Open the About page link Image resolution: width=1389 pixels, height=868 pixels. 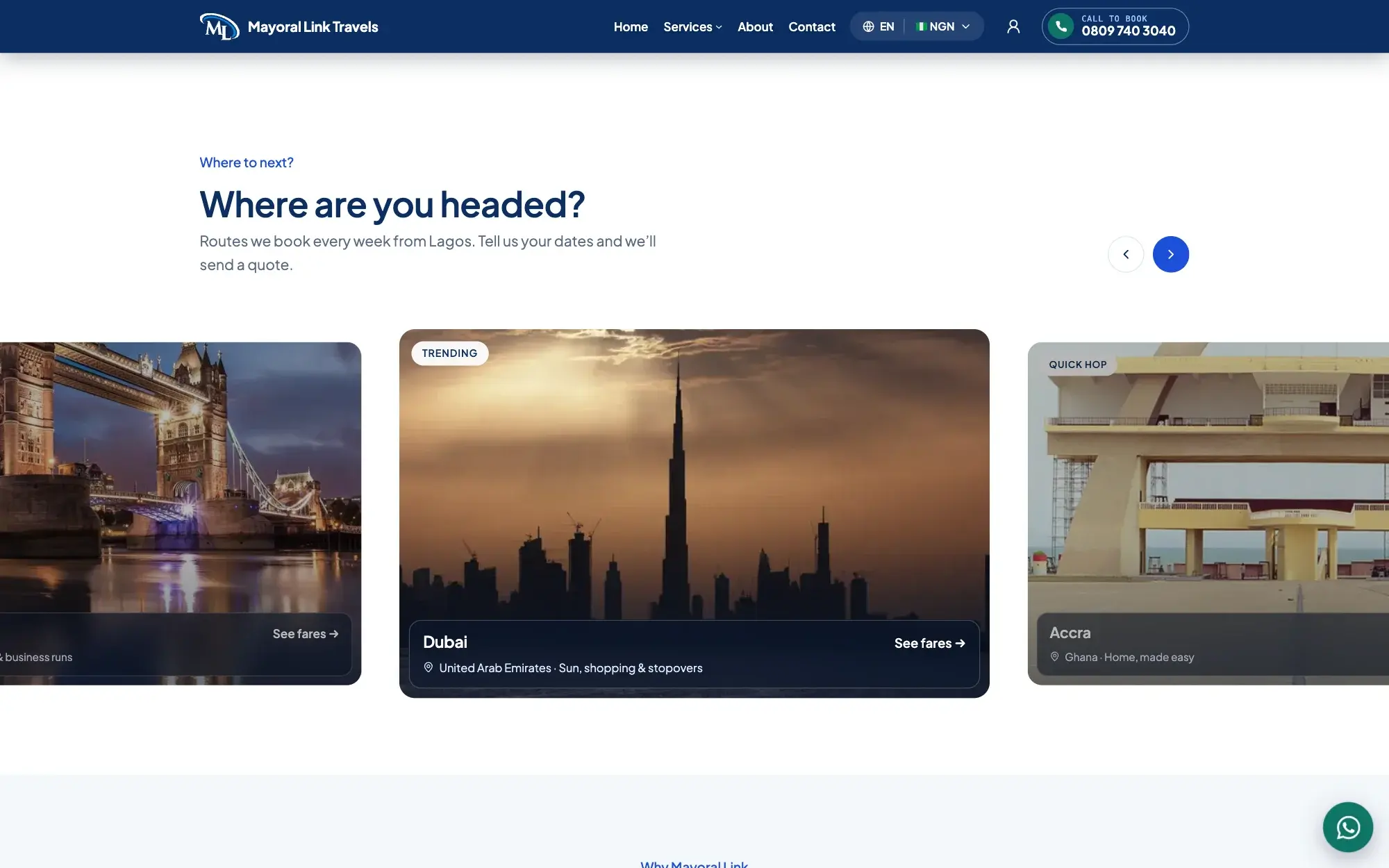click(755, 27)
